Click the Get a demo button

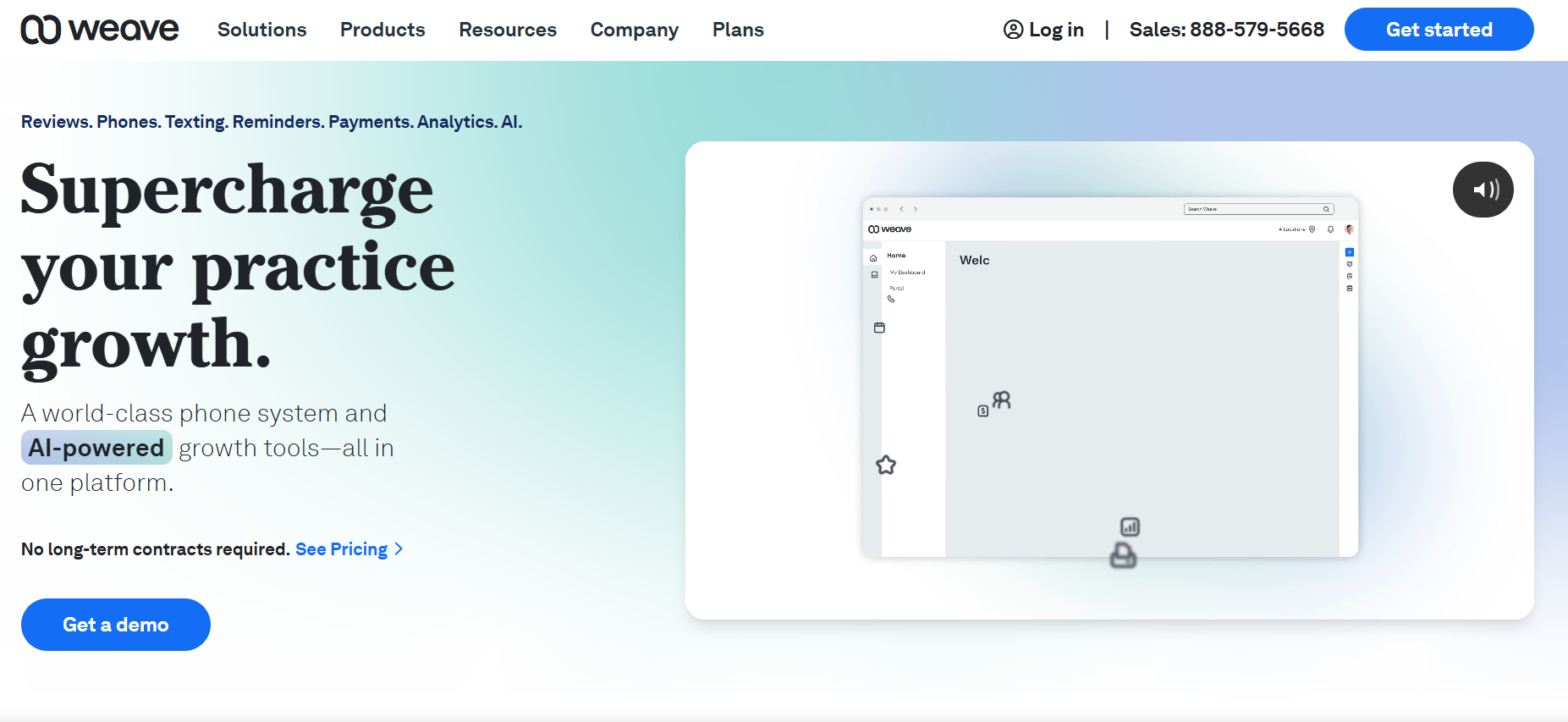point(116,625)
